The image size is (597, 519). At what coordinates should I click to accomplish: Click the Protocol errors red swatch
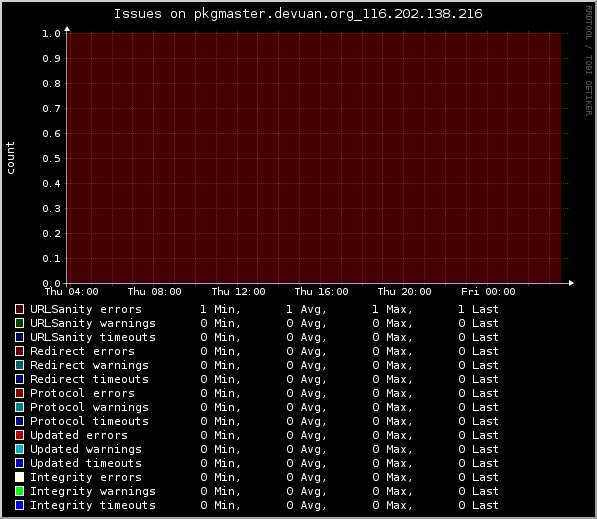[19, 393]
